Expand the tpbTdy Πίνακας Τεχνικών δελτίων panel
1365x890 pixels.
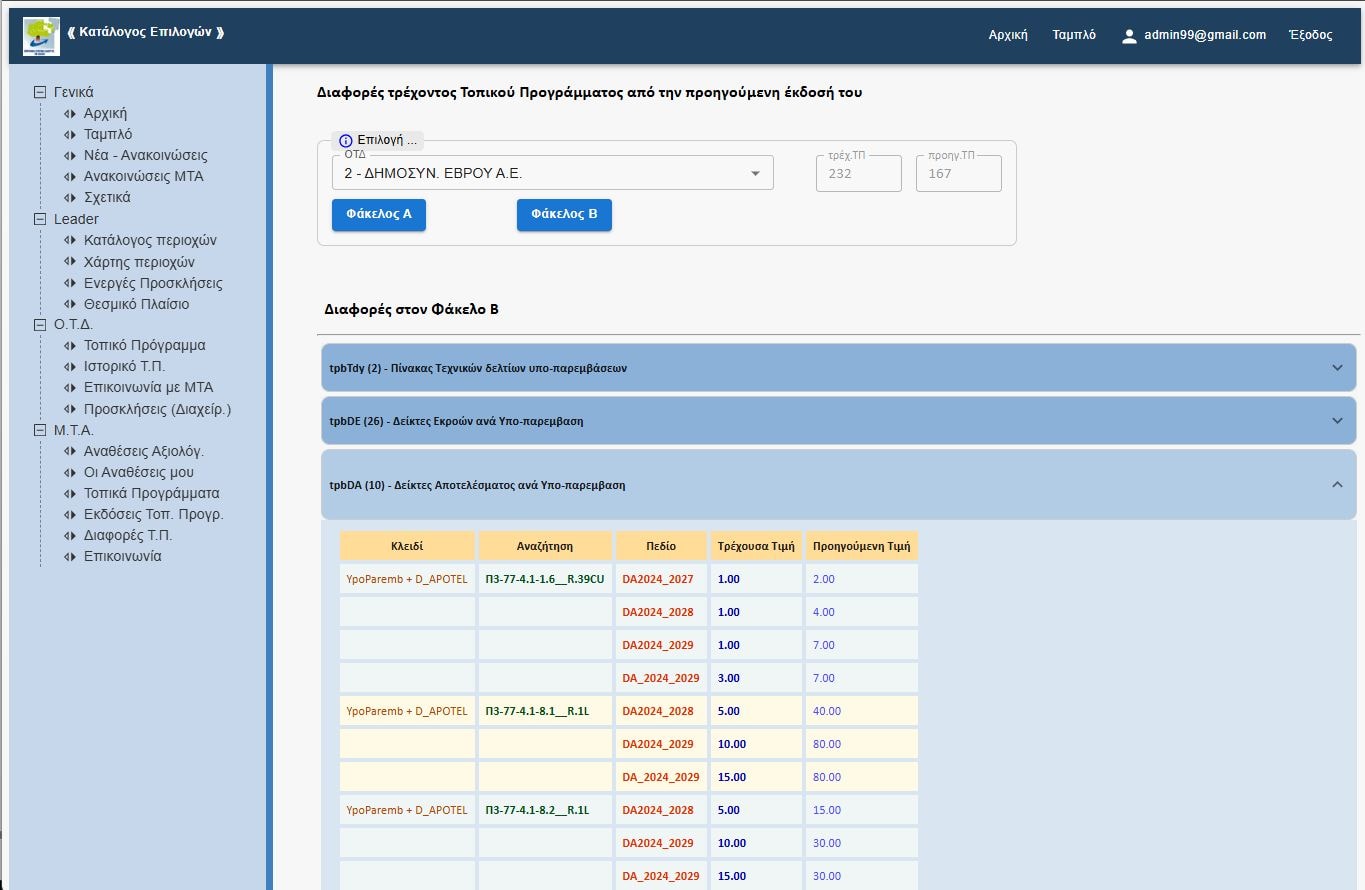(x=1337, y=368)
